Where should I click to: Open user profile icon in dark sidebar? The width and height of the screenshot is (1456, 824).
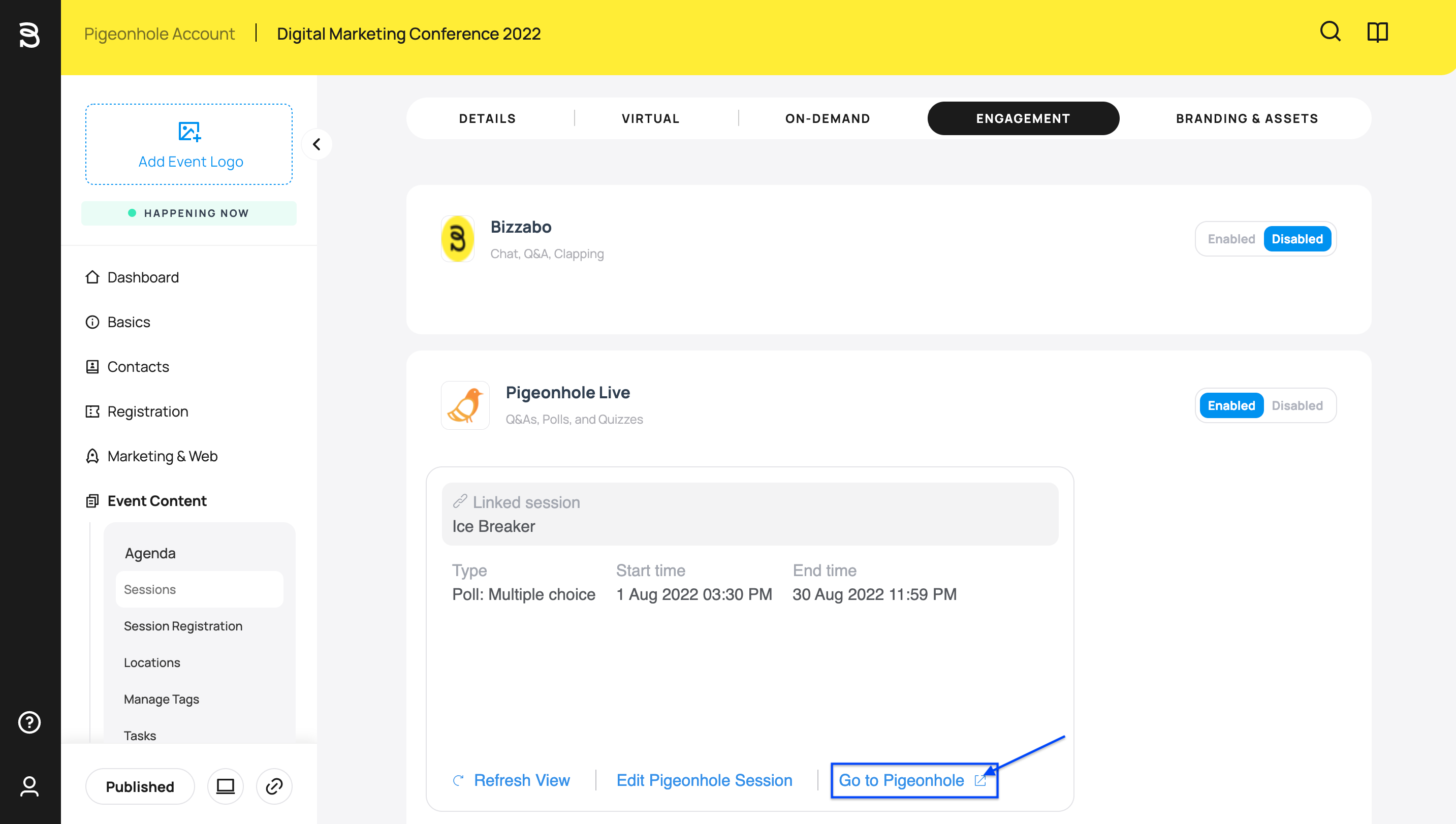[x=29, y=786]
